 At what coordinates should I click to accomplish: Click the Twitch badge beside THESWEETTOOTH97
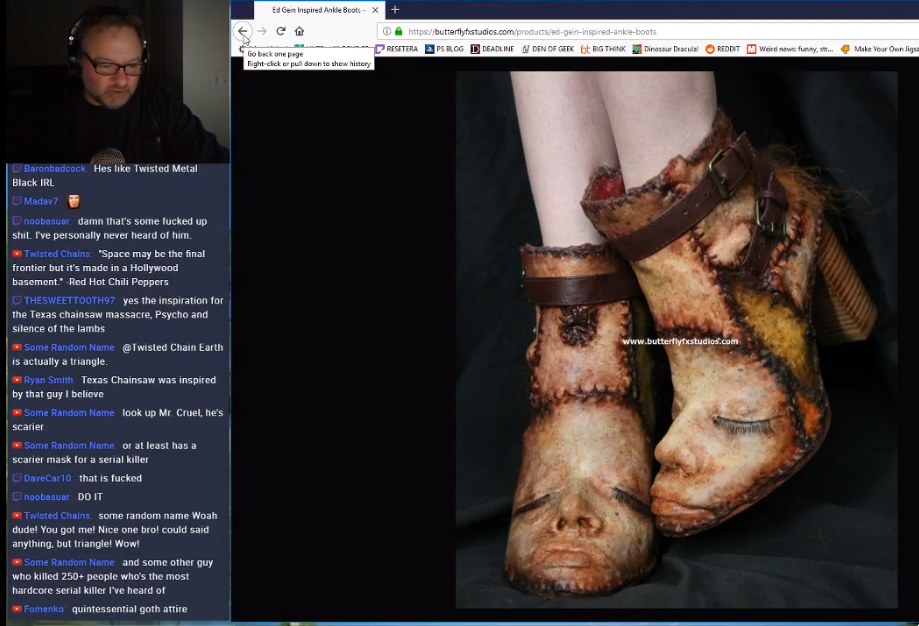pyautogui.click(x=17, y=301)
